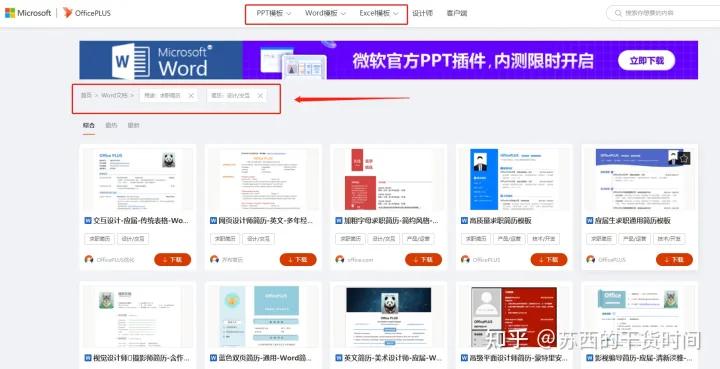The image size is (720, 369).
Task: Go to 首页 in the breadcrumb
Action: (86, 95)
